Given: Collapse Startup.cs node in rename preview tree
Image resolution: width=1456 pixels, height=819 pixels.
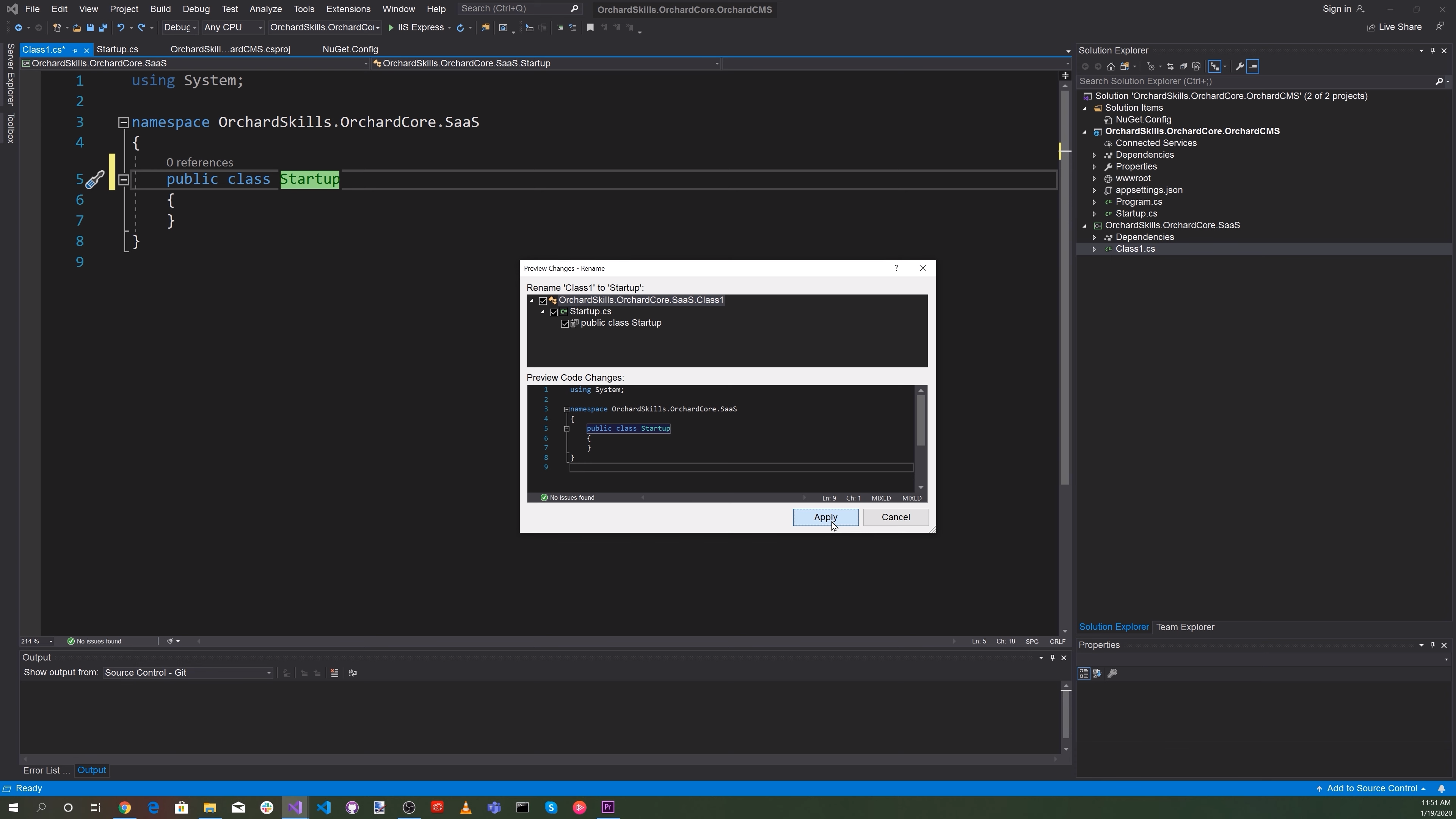Looking at the screenshot, I should point(543,312).
